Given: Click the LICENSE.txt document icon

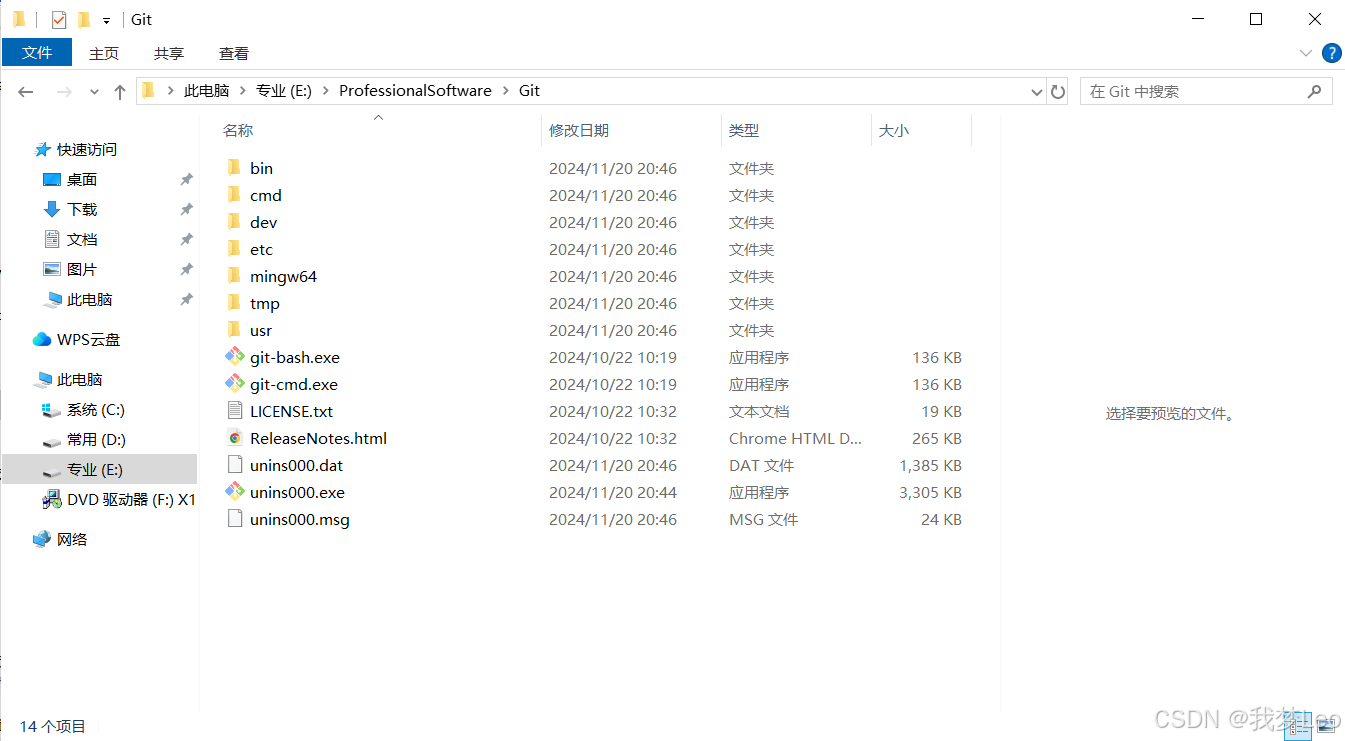Looking at the screenshot, I should coord(235,410).
